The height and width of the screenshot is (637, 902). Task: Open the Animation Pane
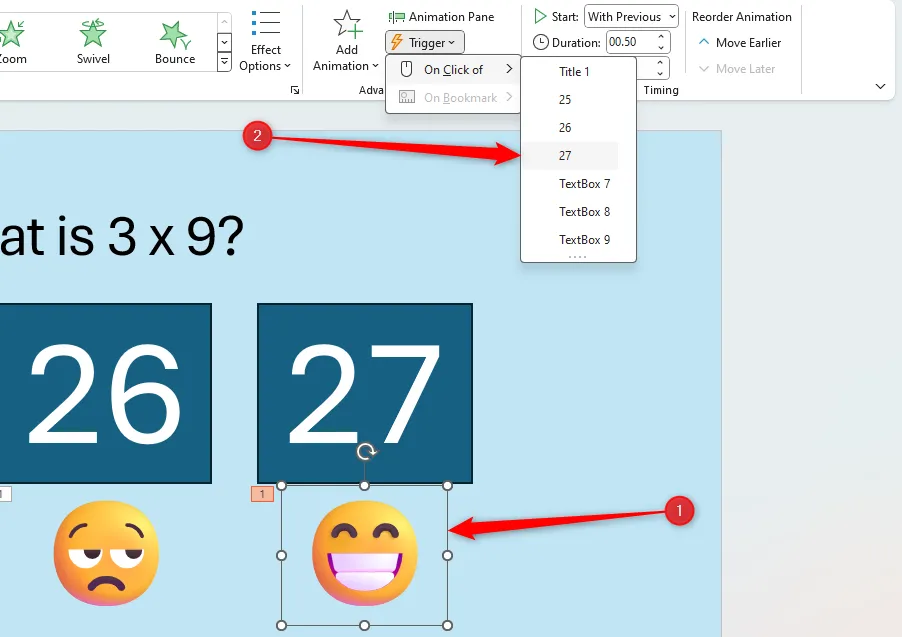[443, 16]
